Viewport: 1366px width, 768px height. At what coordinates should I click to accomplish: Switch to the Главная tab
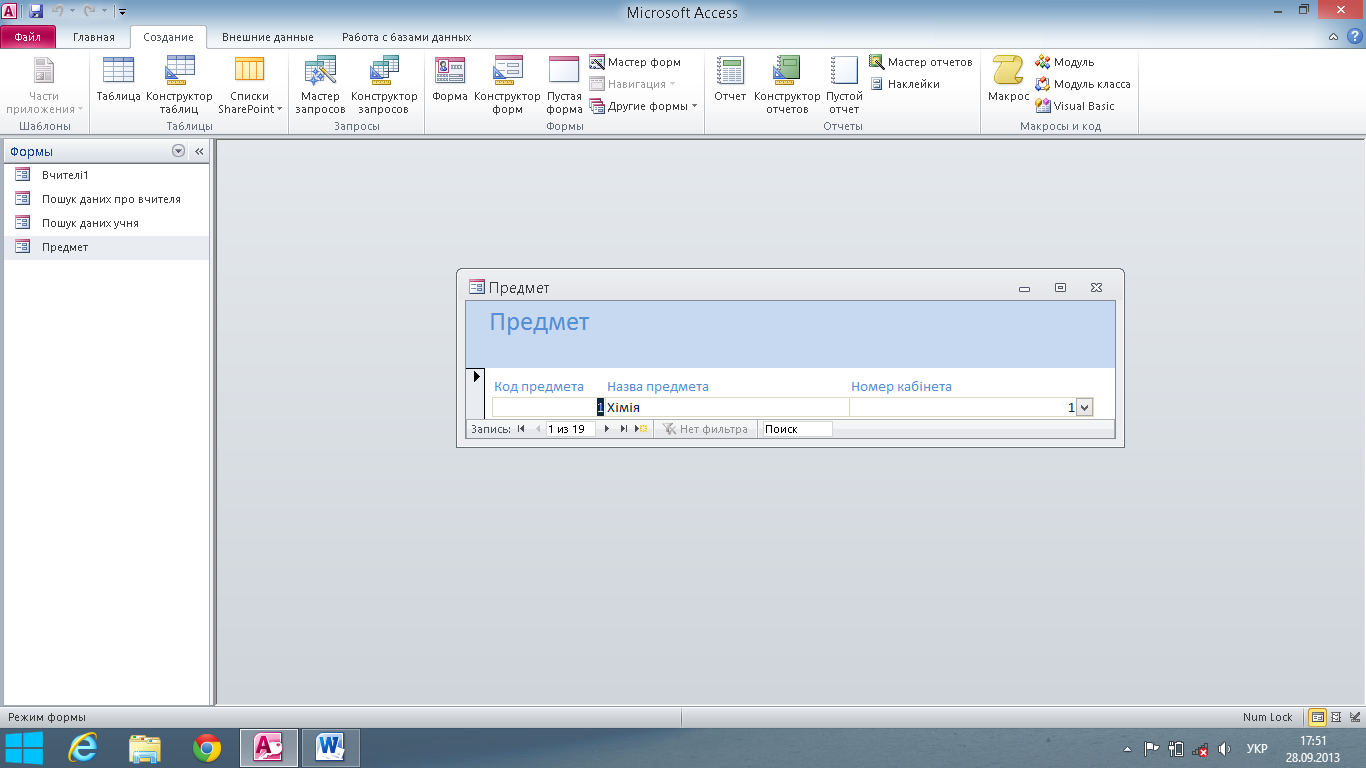tap(94, 37)
